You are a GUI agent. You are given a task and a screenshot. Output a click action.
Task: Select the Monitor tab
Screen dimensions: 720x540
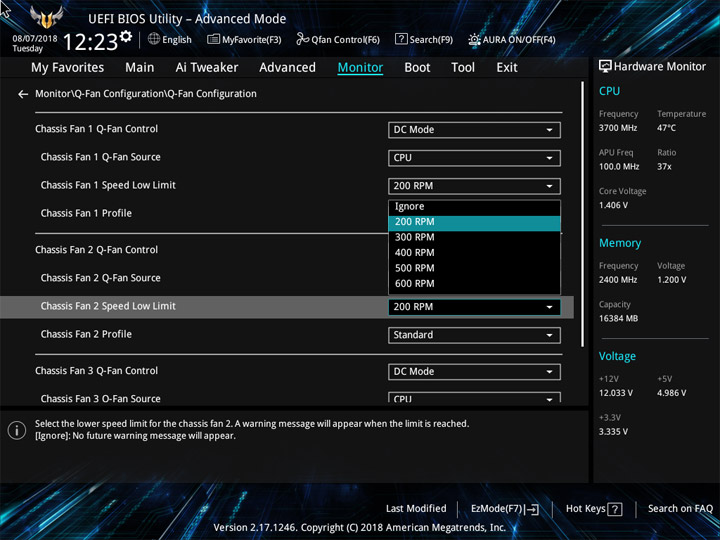click(360, 68)
